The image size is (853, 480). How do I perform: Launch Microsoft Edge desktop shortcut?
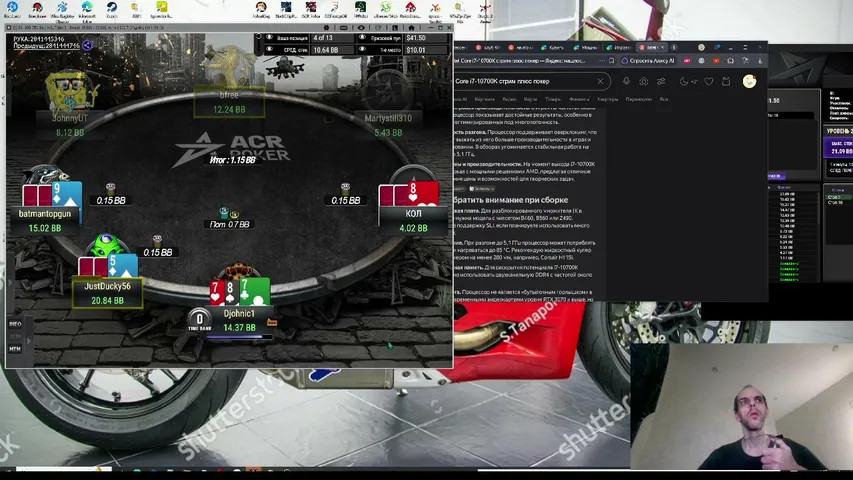[x=87, y=9]
